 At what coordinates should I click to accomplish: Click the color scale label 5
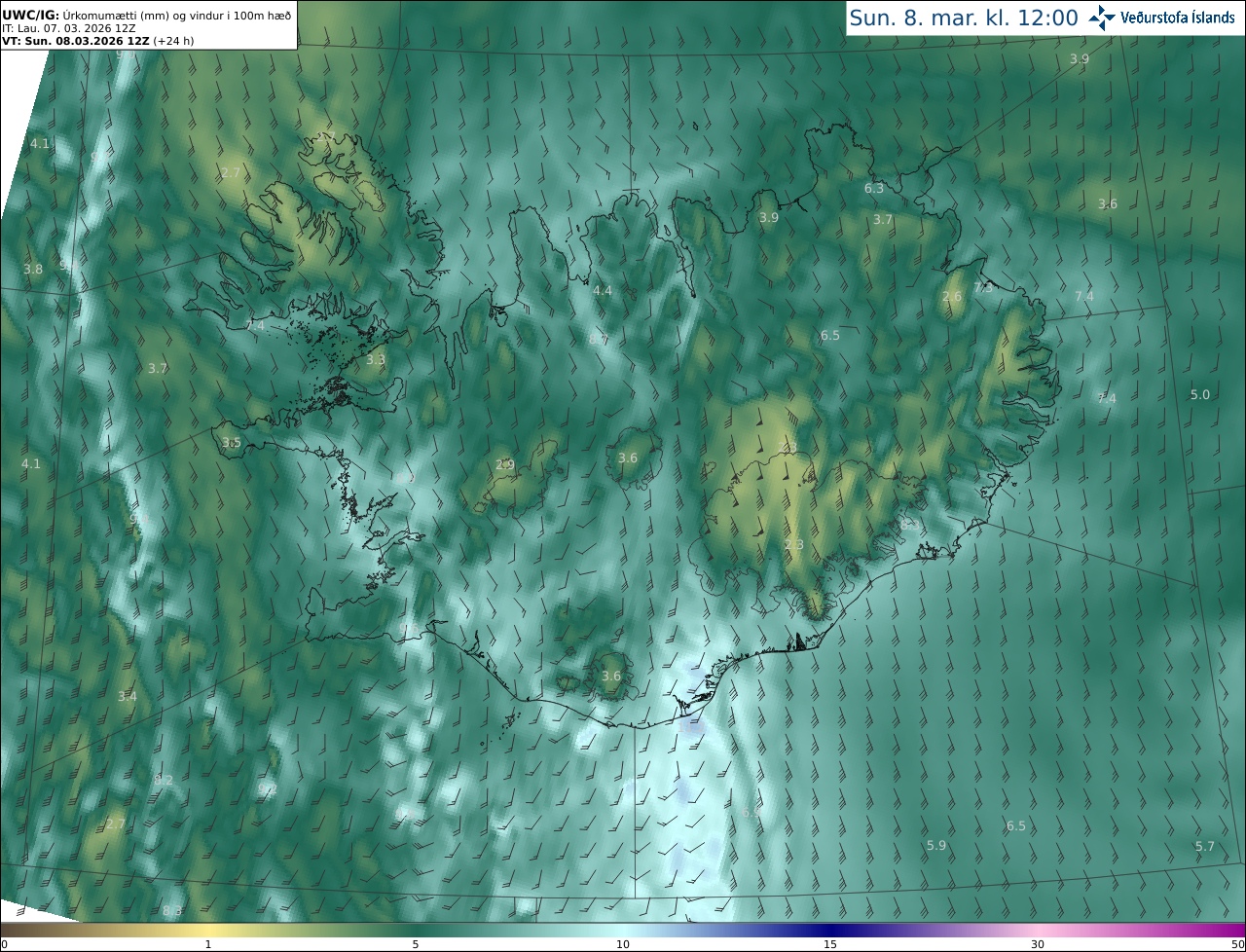(x=416, y=945)
